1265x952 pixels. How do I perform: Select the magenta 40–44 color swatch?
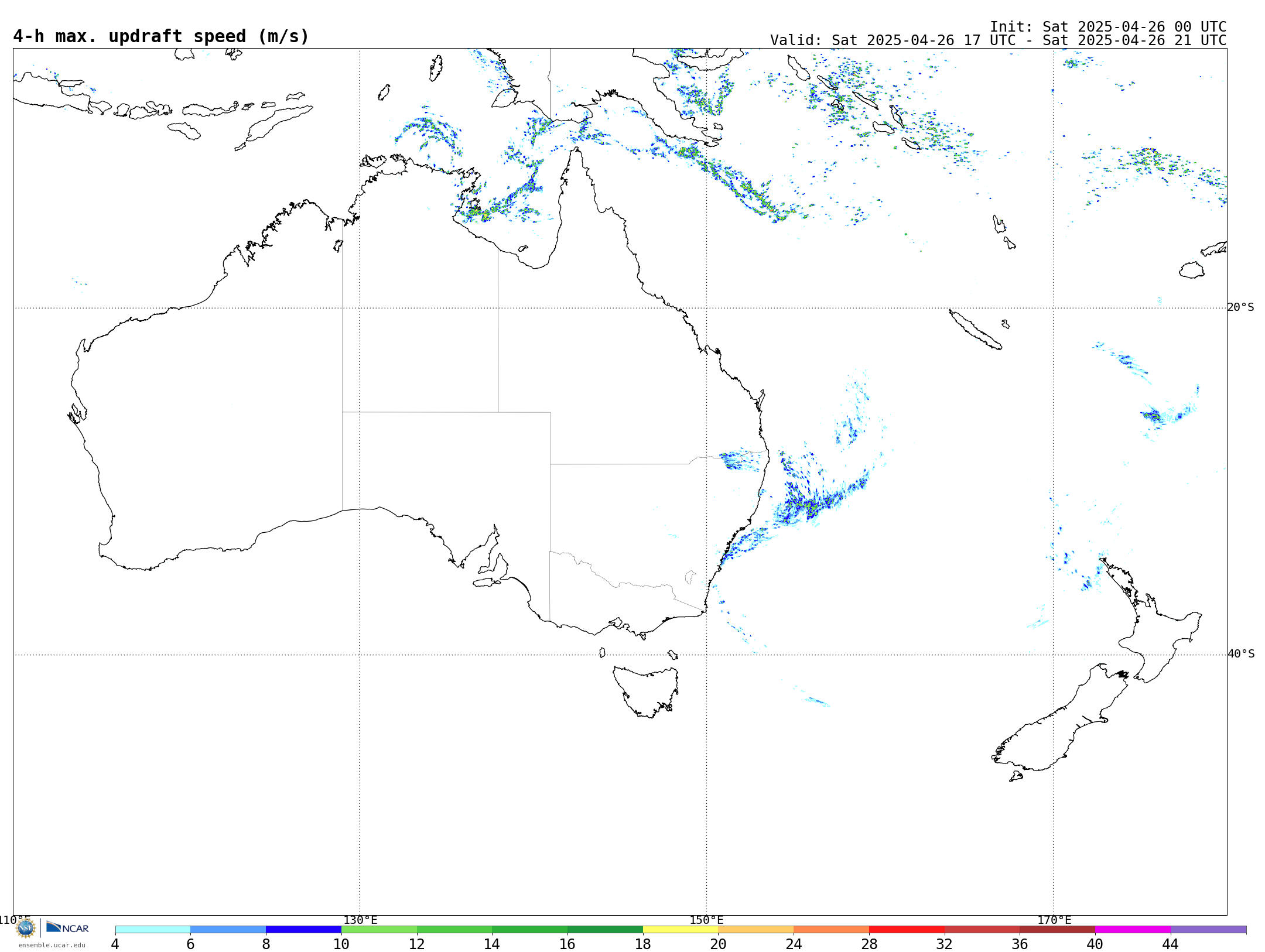point(1133,930)
